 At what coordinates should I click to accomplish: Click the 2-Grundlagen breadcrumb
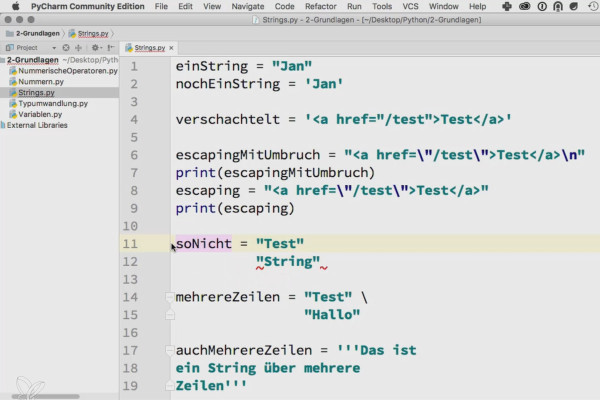[38, 34]
